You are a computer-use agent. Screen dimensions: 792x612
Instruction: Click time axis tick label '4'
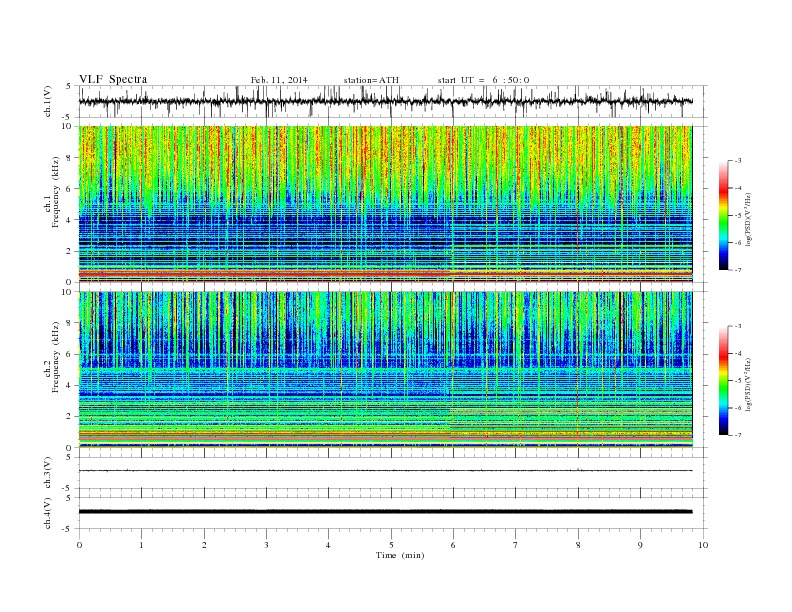[328, 545]
